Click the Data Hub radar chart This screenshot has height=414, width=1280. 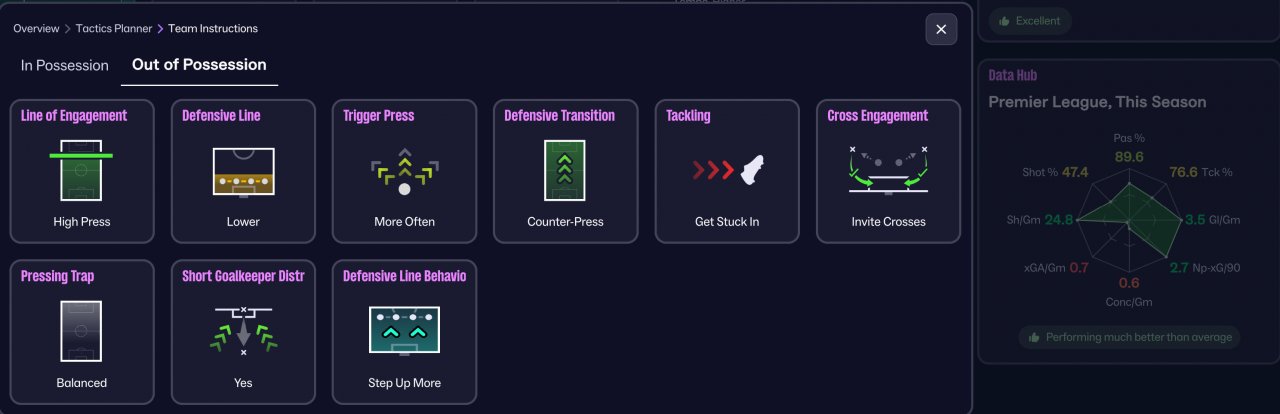[1127, 220]
